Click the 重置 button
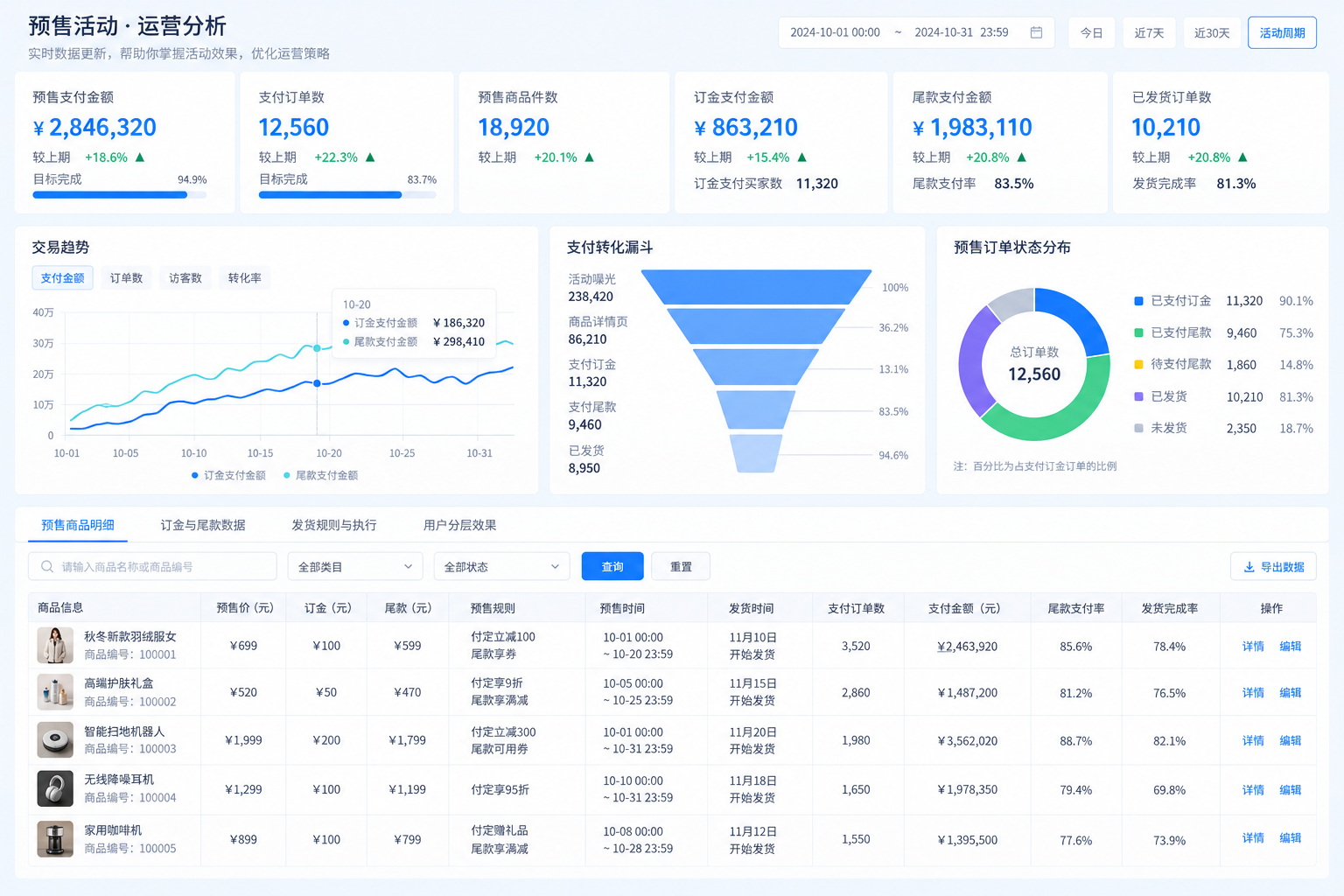This screenshot has height=896, width=1344. click(x=681, y=567)
